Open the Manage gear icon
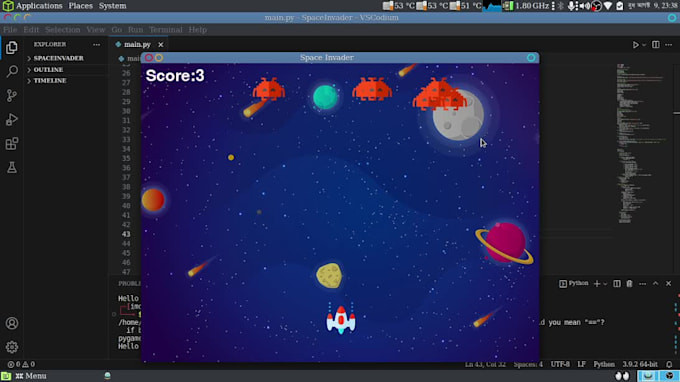 tap(12, 347)
